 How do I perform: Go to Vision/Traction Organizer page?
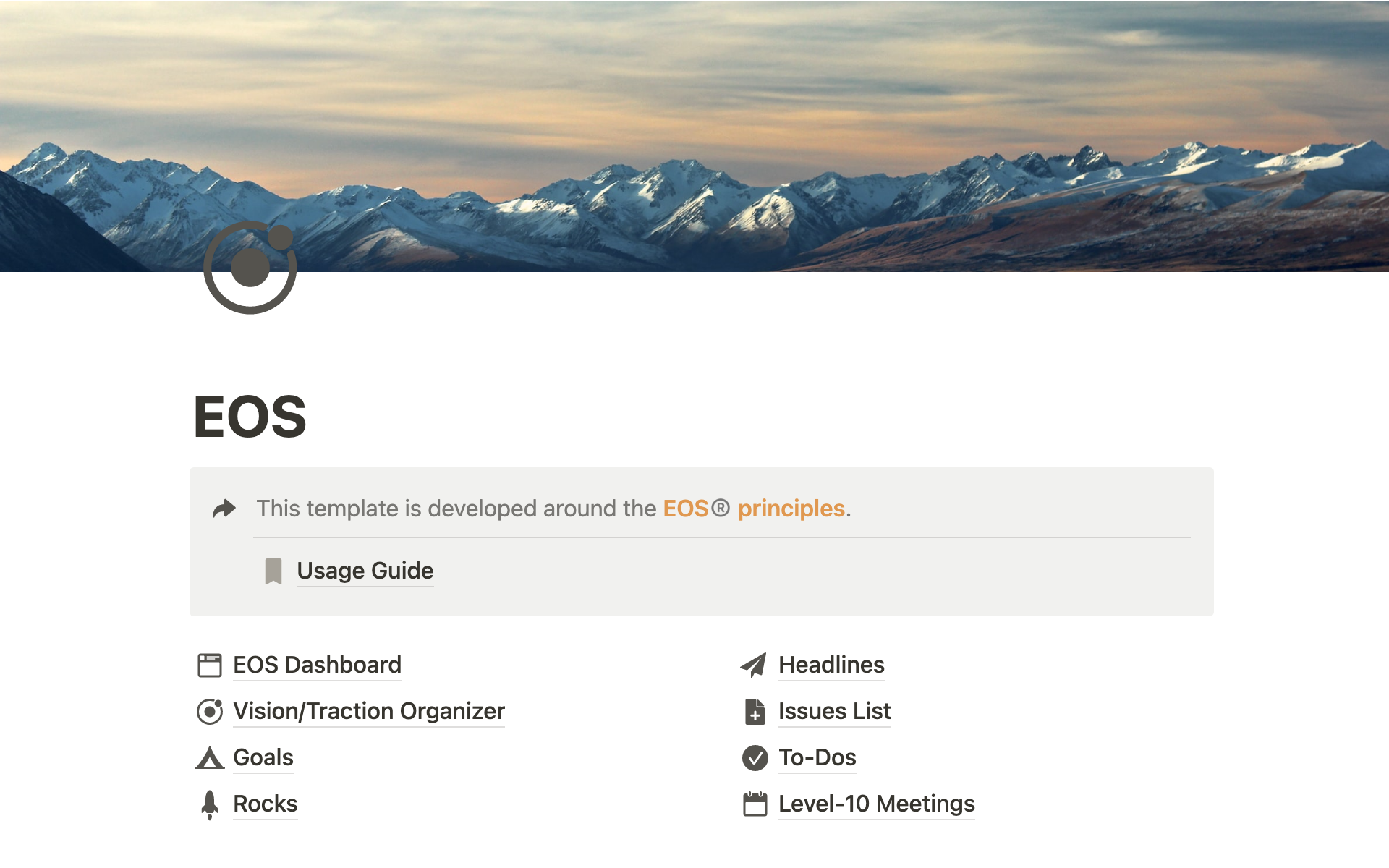(x=368, y=711)
